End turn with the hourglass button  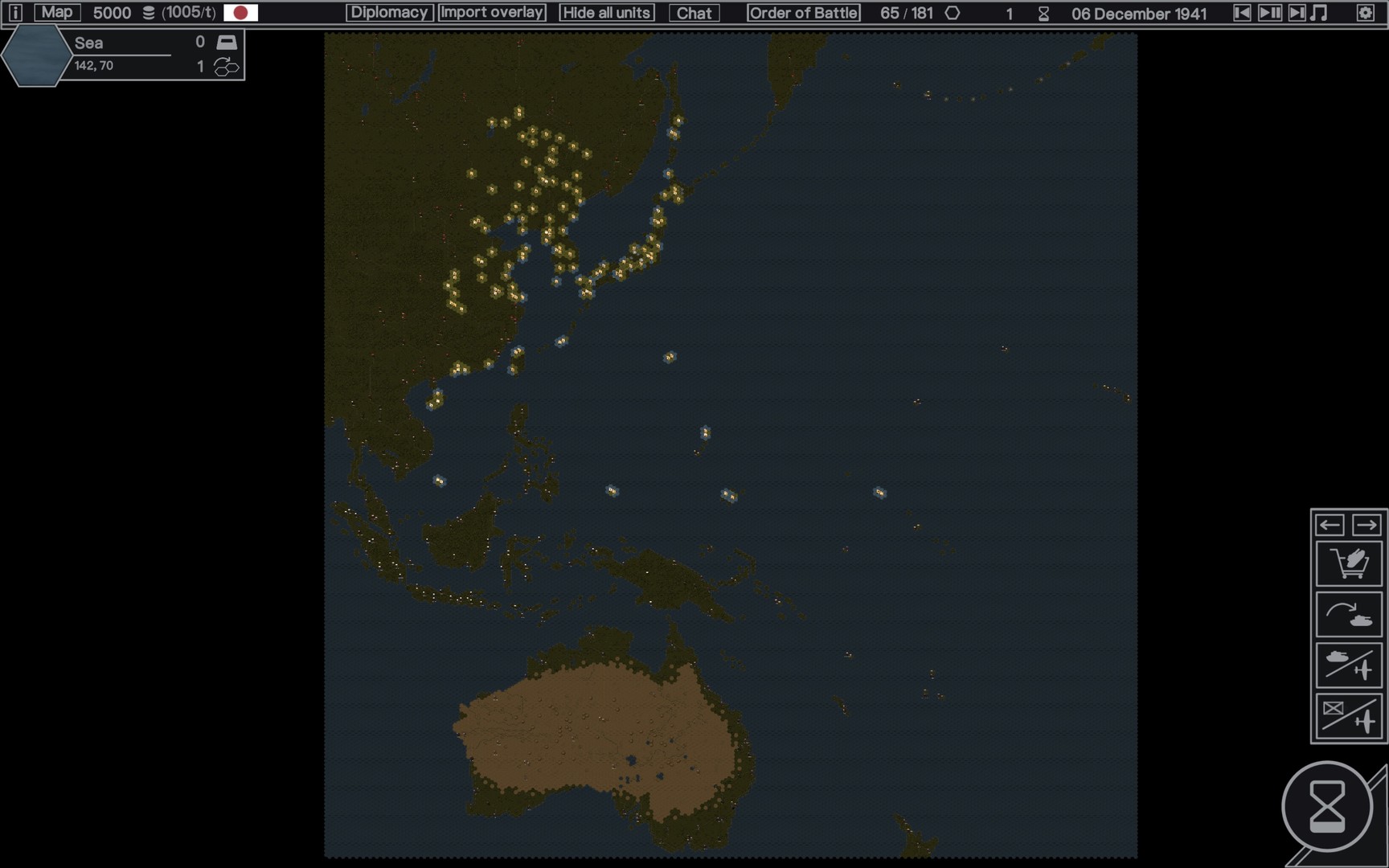[x=1327, y=806]
